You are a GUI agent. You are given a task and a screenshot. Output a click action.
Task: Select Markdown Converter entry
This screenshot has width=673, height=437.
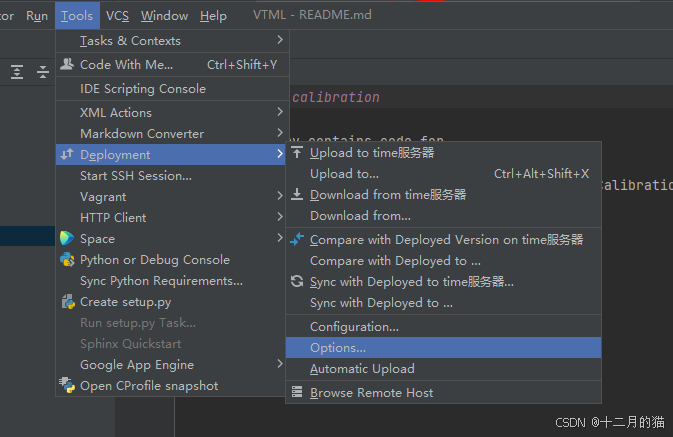click(173, 134)
